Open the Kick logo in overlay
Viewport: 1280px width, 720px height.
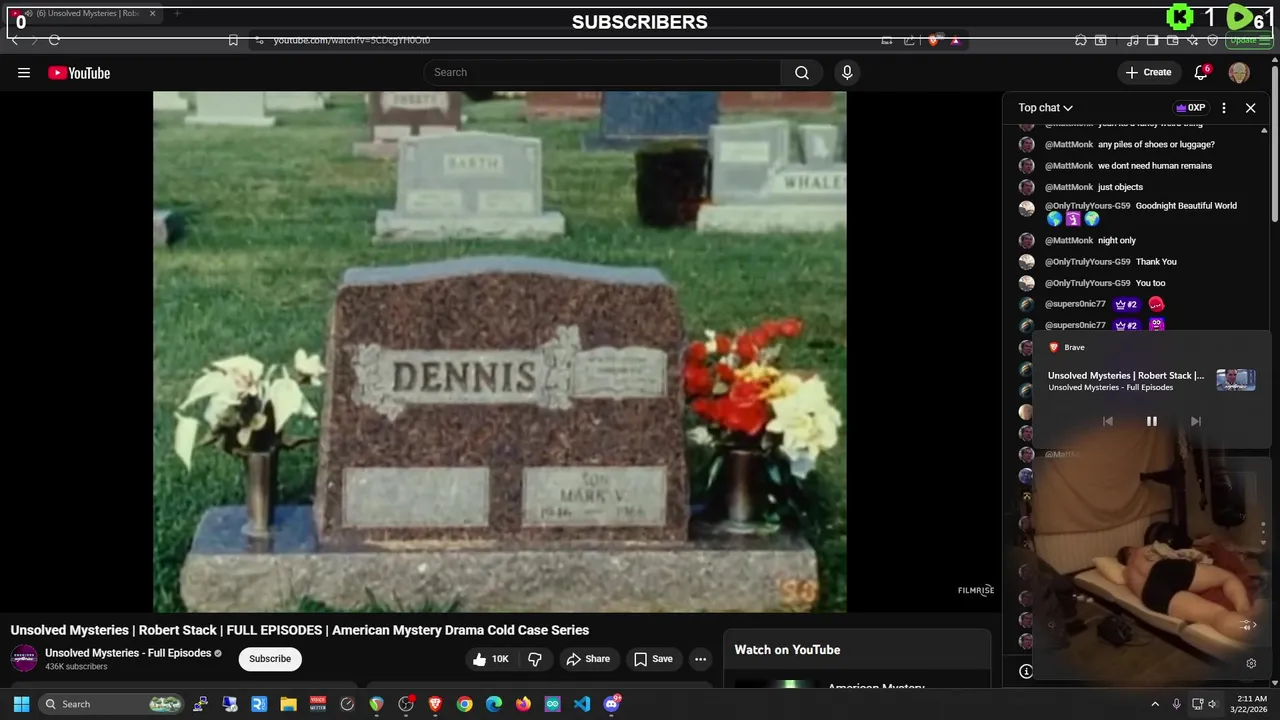tap(1180, 17)
